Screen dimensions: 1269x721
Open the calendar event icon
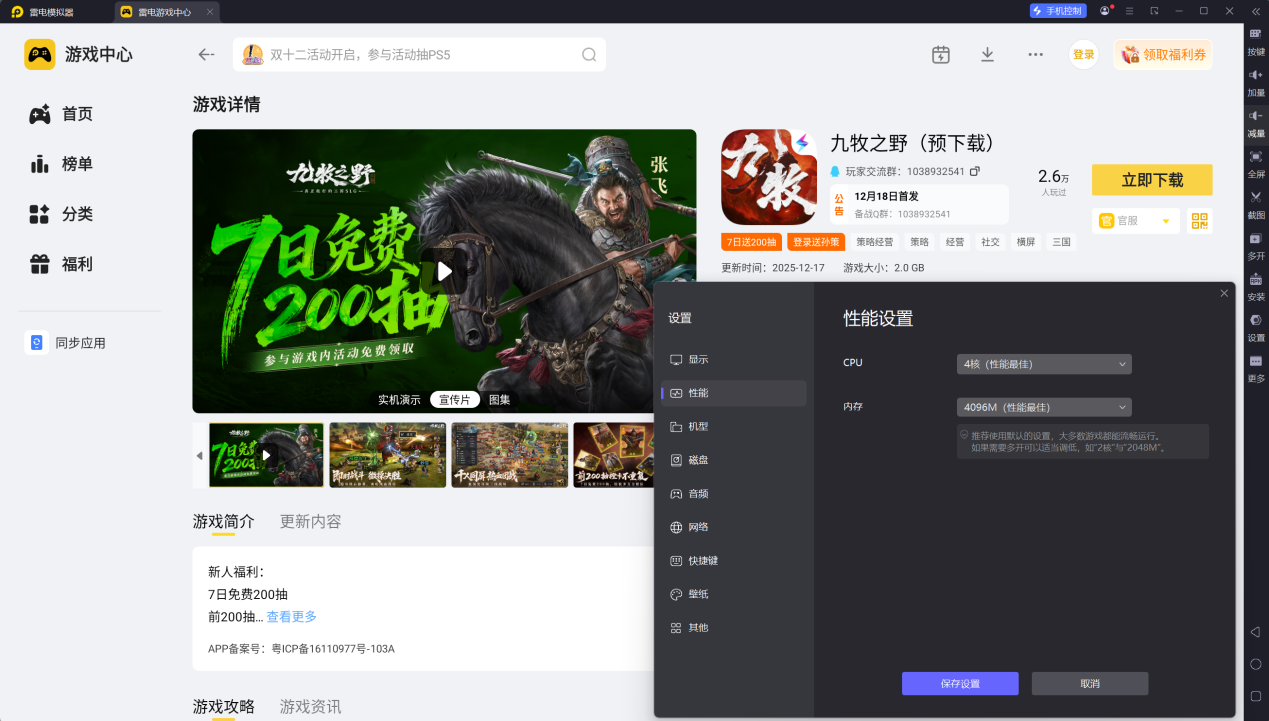[940, 55]
